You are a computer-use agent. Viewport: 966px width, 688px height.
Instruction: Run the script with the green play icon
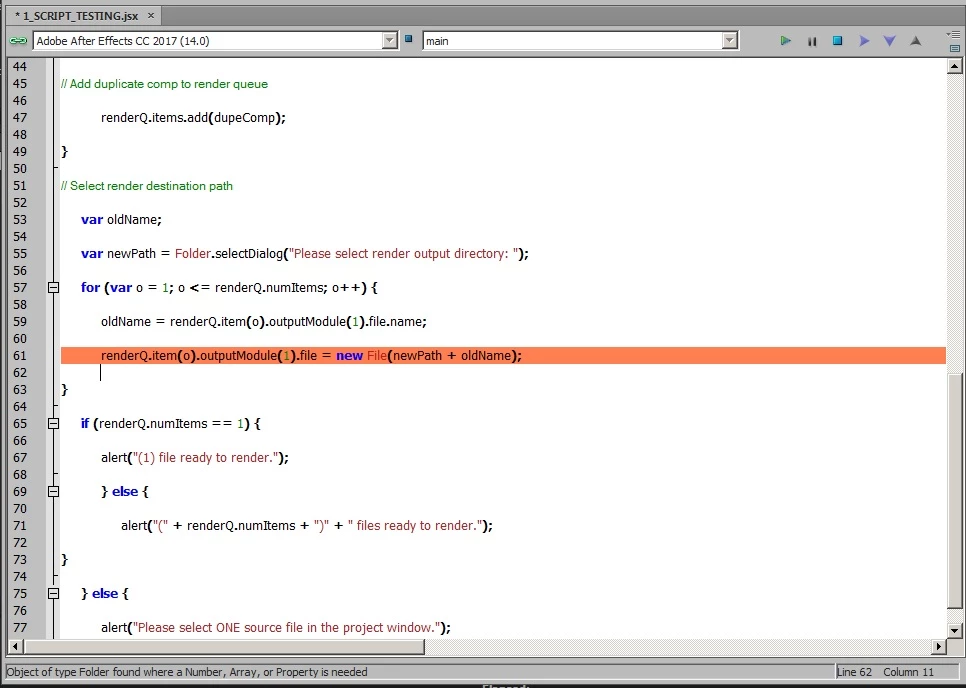pyautogui.click(x=785, y=41)
